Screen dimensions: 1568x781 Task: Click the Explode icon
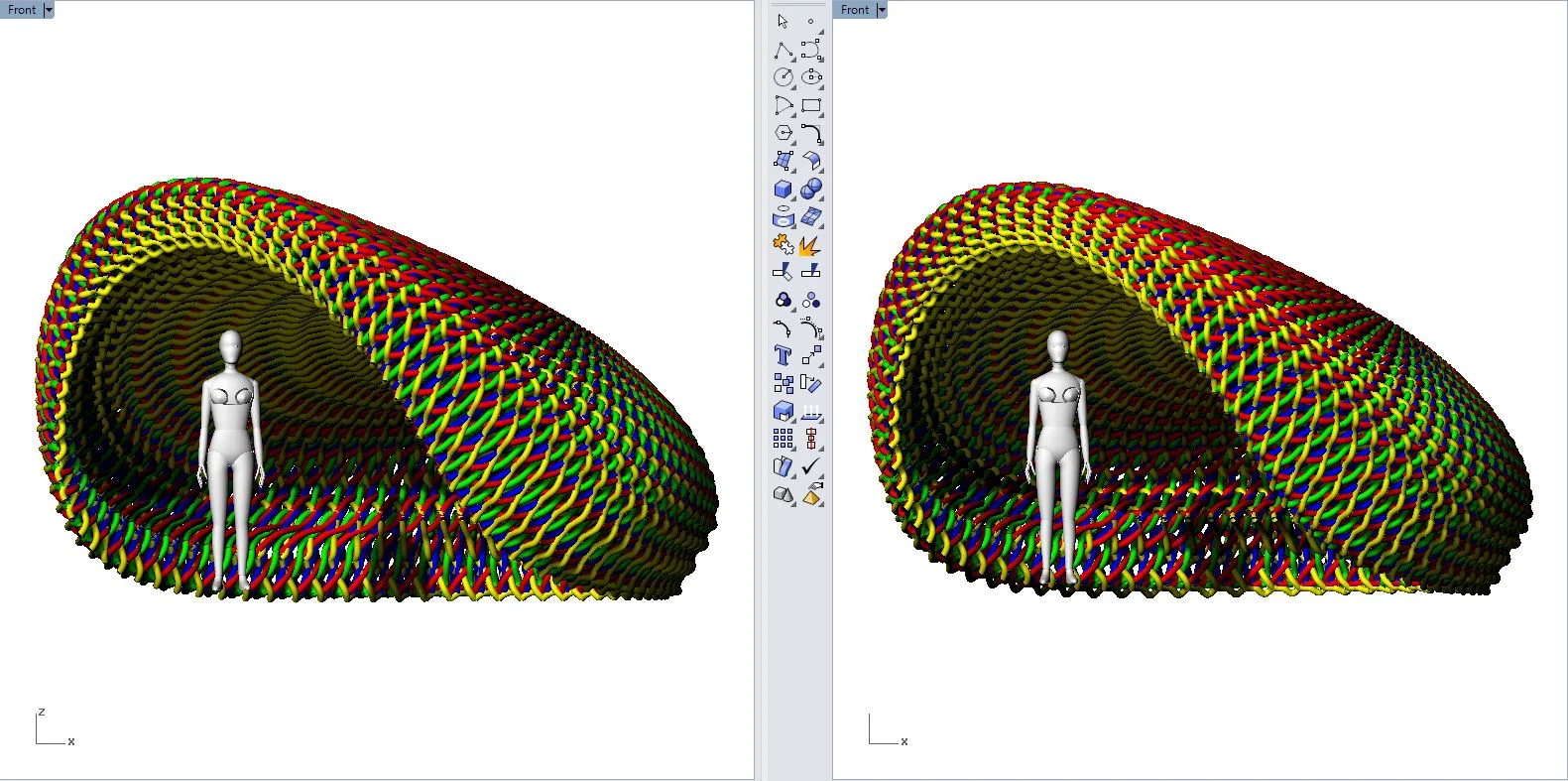pyautogui.click(x=811, y=244)
